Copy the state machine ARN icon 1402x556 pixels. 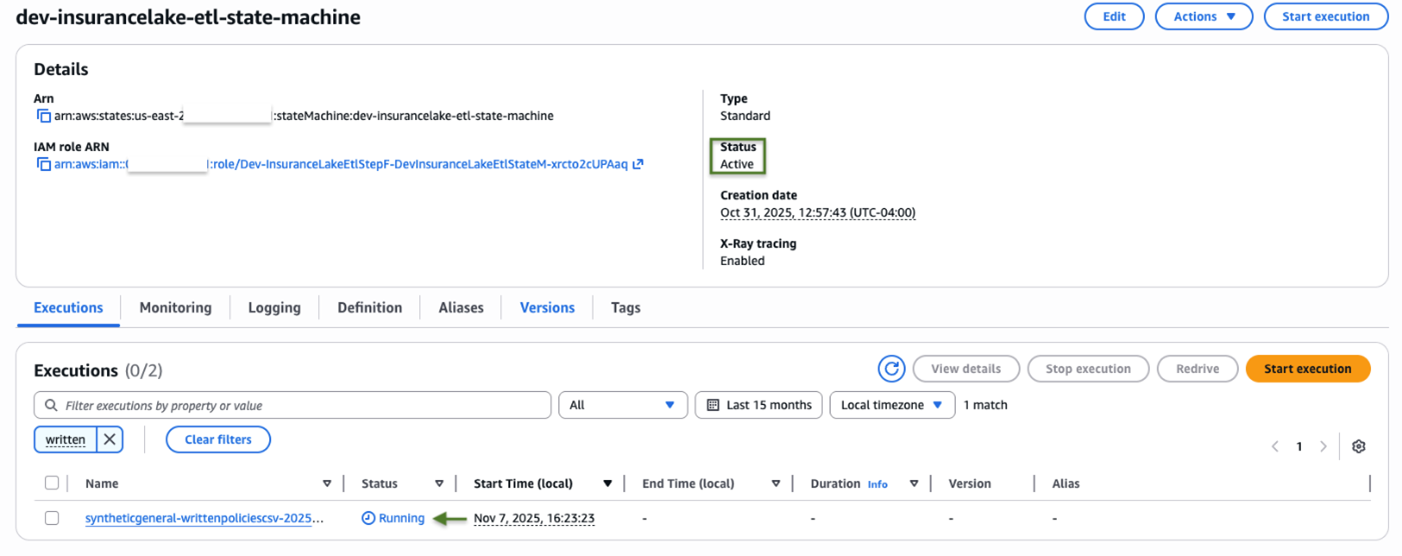click(x=44, y=116)
